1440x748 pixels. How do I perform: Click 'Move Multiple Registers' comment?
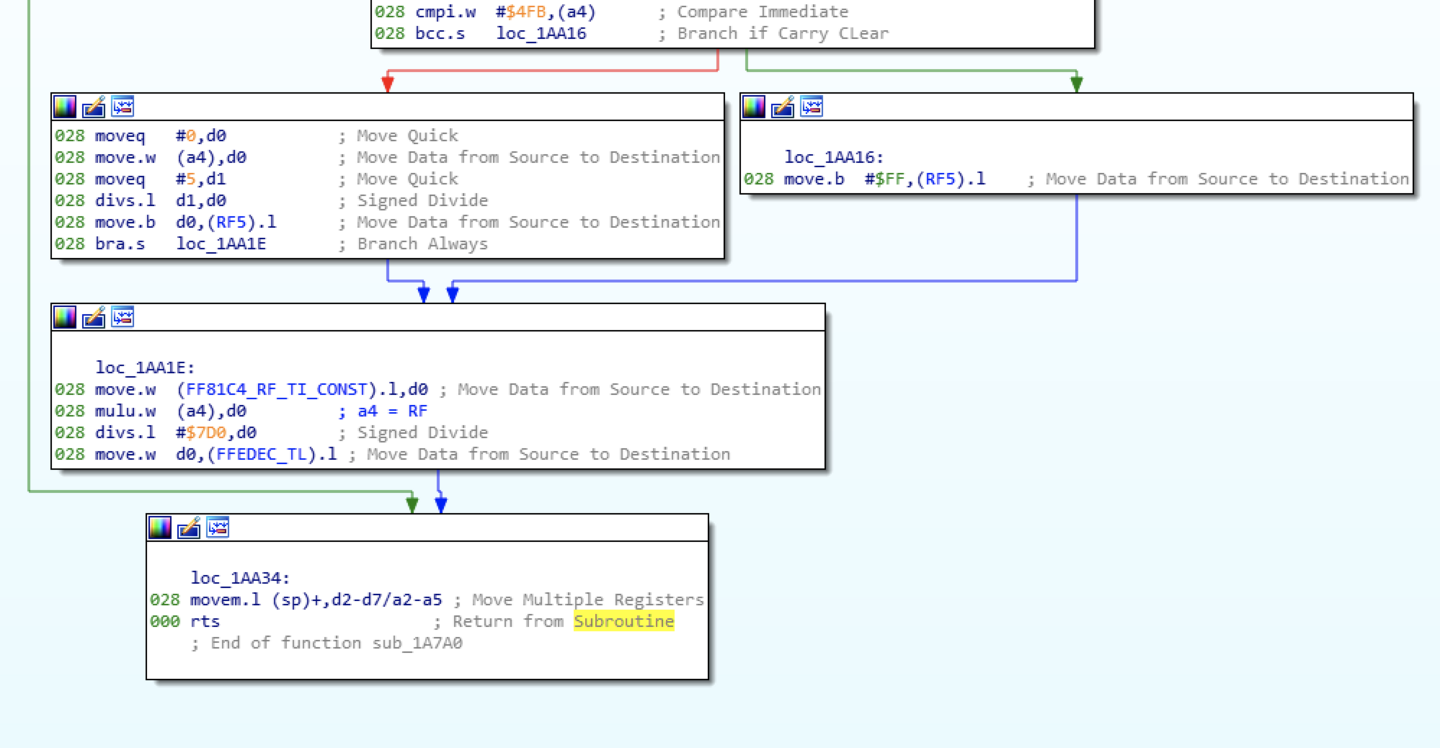click(x=588, y=599)
